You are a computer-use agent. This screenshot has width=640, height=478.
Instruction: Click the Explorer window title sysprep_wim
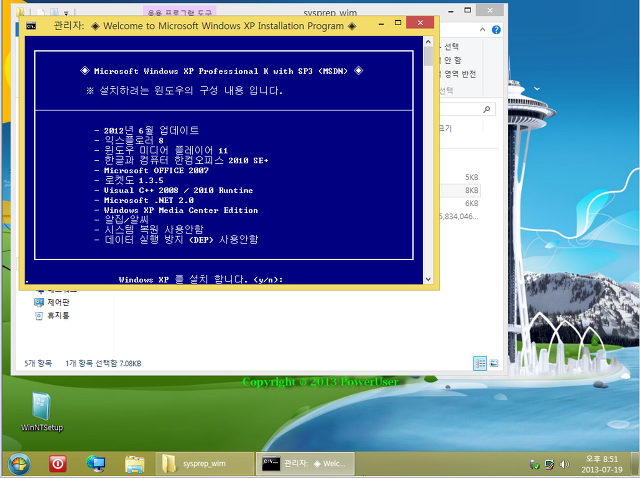click(330, 12)
